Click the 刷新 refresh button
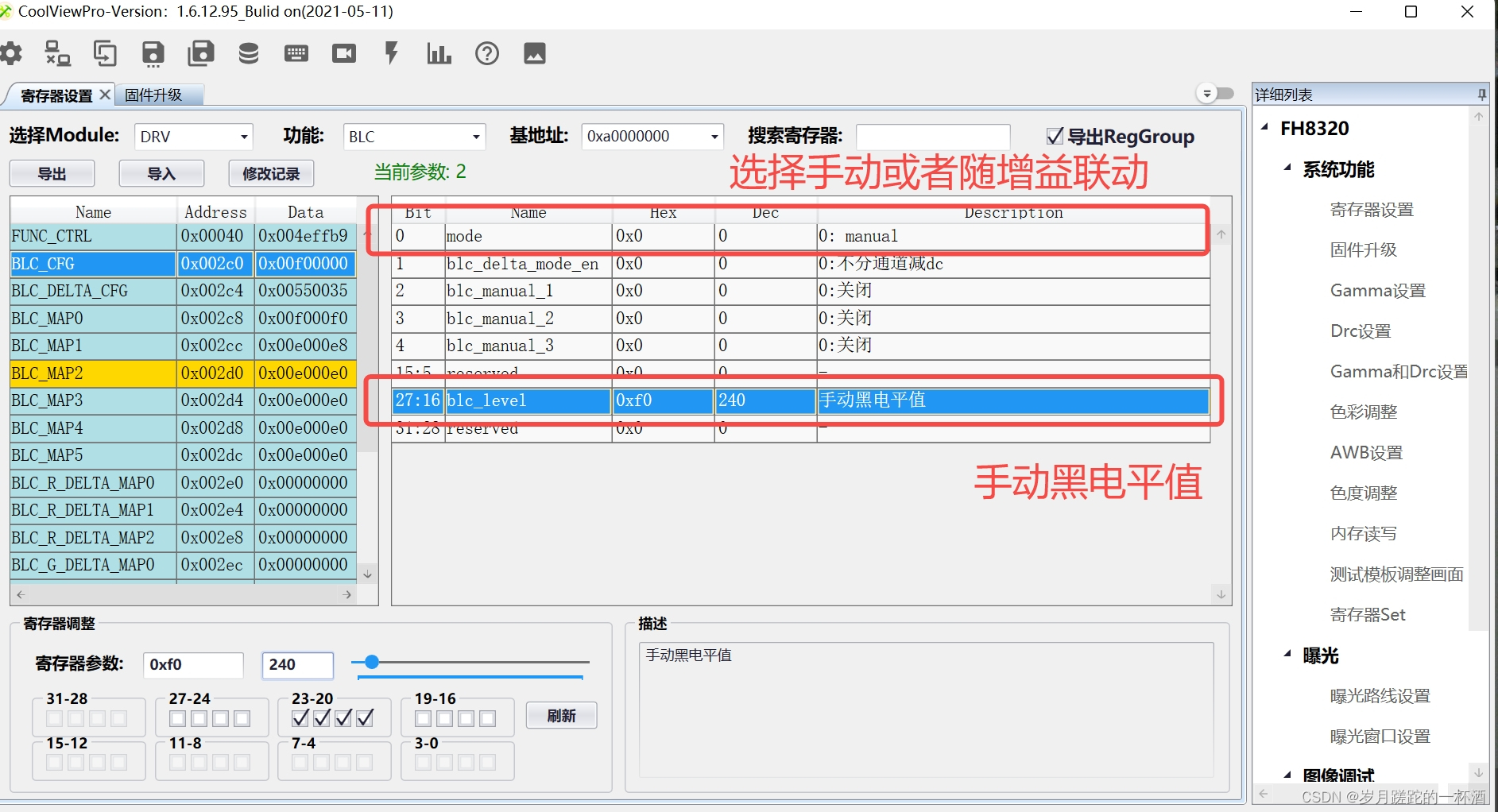Screen dimensions: 1498x812 [x=561, y=716]
